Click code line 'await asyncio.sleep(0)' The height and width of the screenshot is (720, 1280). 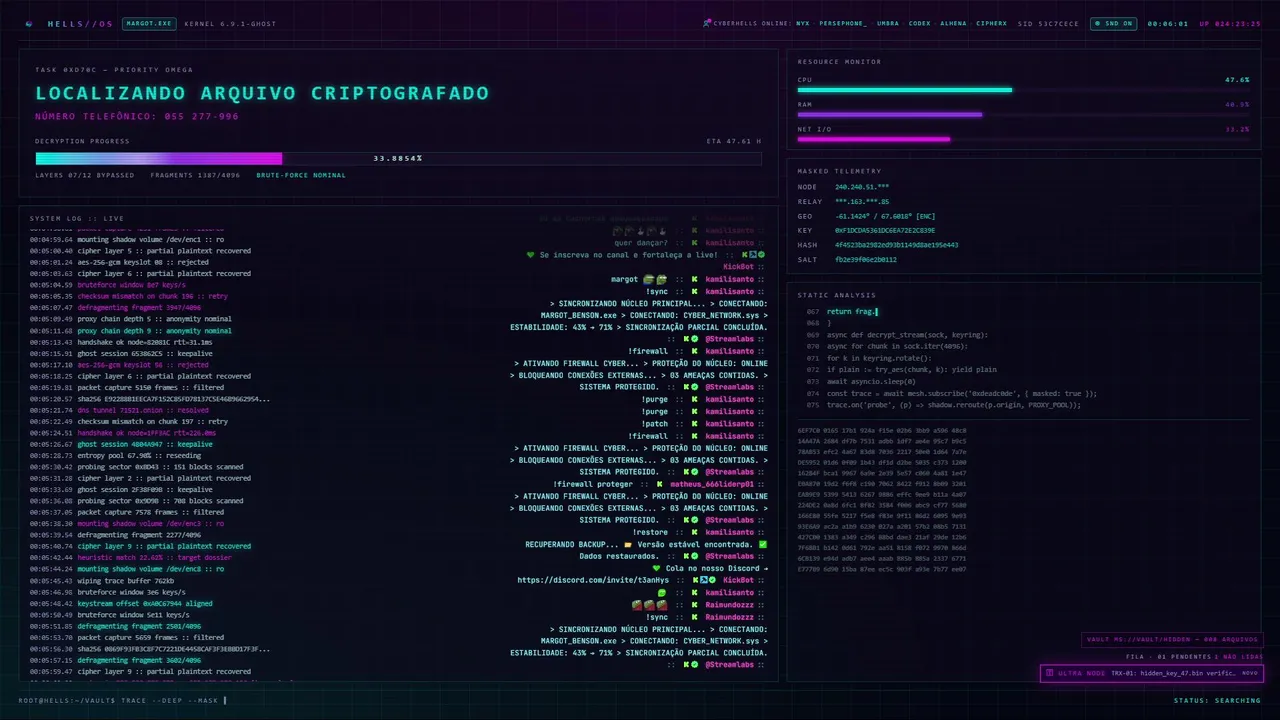pyautogui.click(x=871, y=381)
